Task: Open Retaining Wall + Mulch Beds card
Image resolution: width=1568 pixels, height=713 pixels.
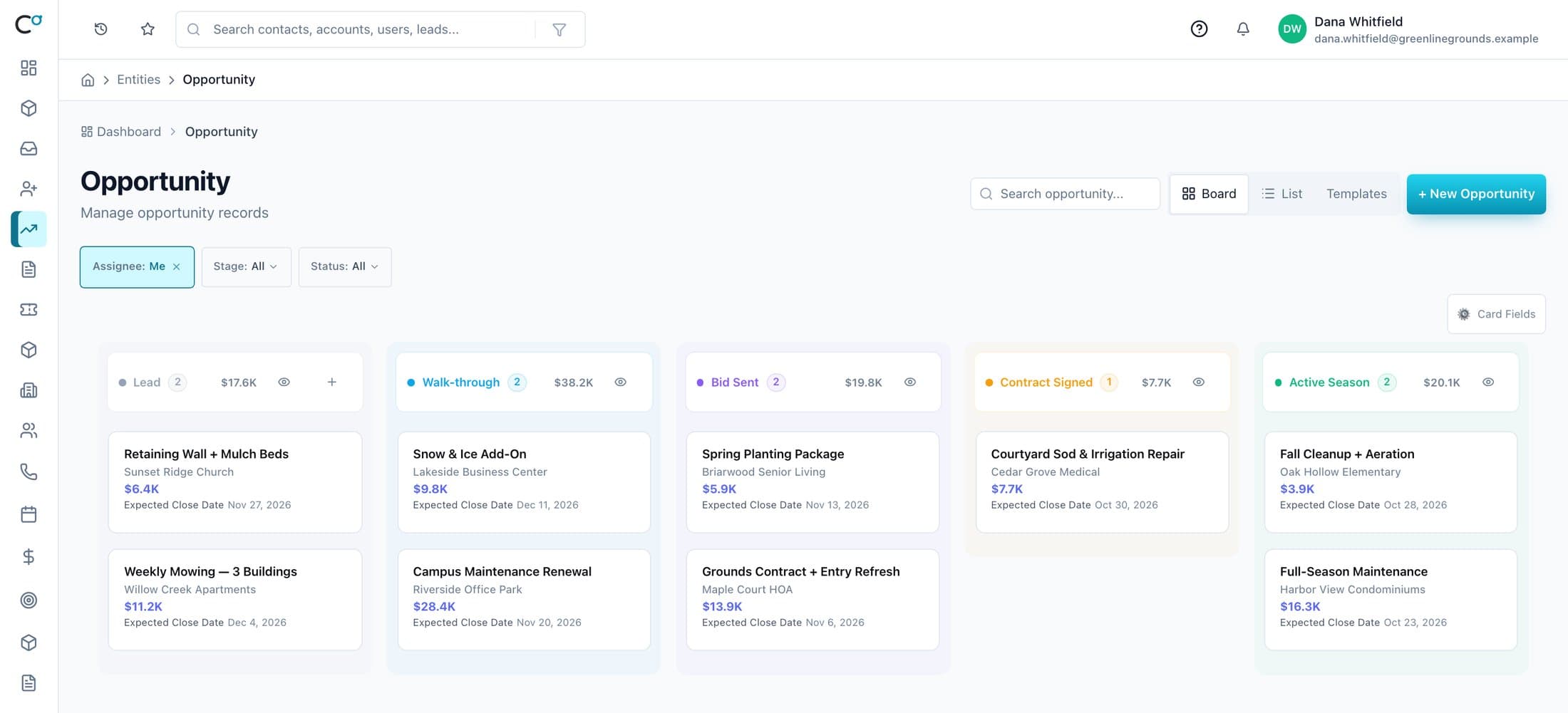Action: [x=235, y=482]
